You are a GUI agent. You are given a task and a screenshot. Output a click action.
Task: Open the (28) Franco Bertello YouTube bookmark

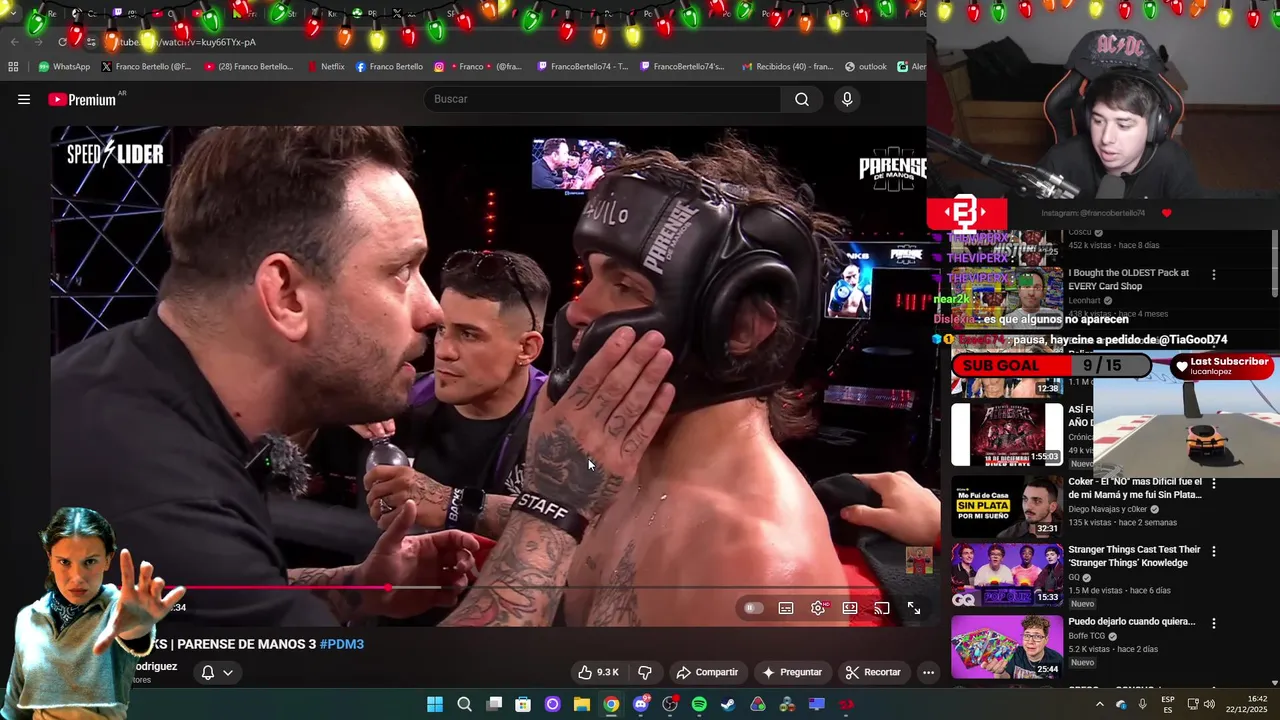249,67
